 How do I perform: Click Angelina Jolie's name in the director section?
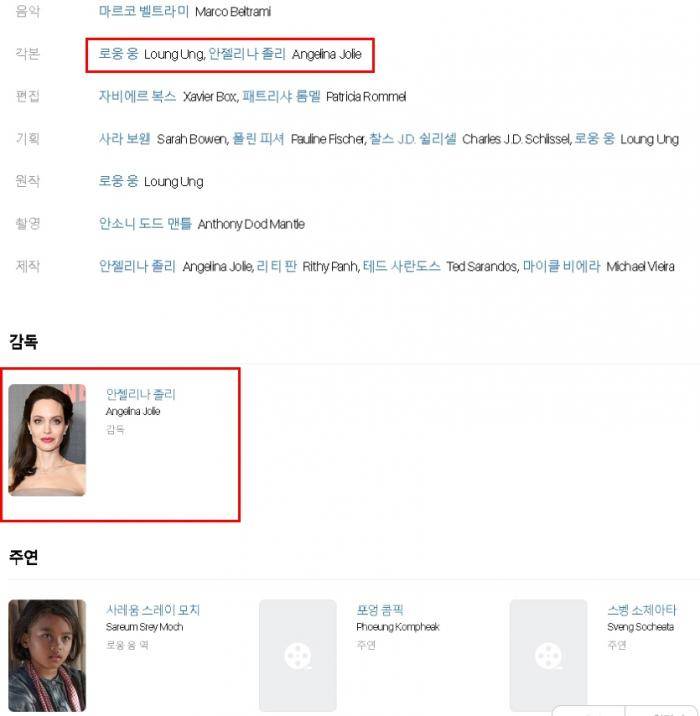coord(141,394)
